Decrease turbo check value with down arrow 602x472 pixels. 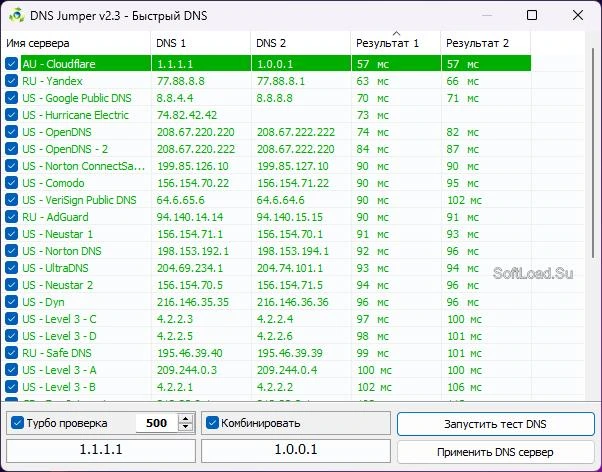click(185, 427)
